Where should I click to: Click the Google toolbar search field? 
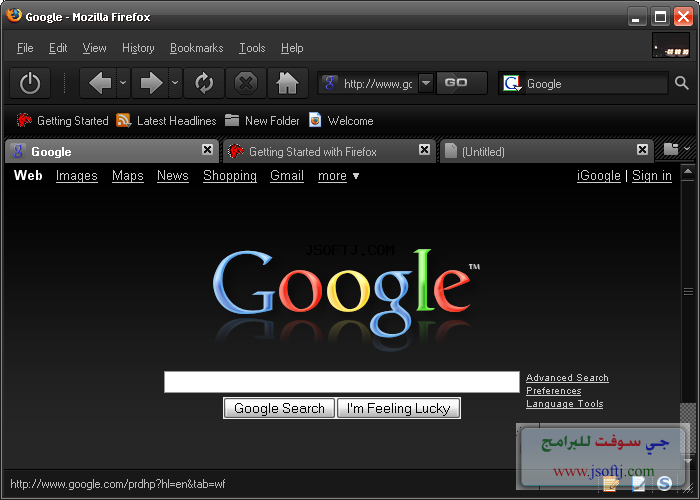pos(596,83)
